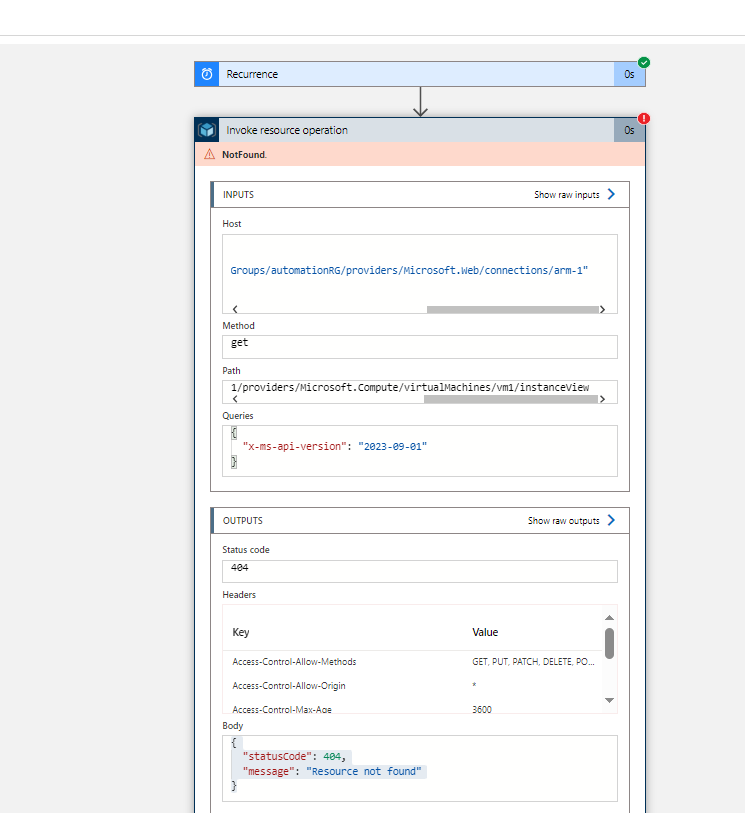The height and width of the screenshot is (813, 745).
Task: Expand raw outputs using the chevron
Action: 613,520
